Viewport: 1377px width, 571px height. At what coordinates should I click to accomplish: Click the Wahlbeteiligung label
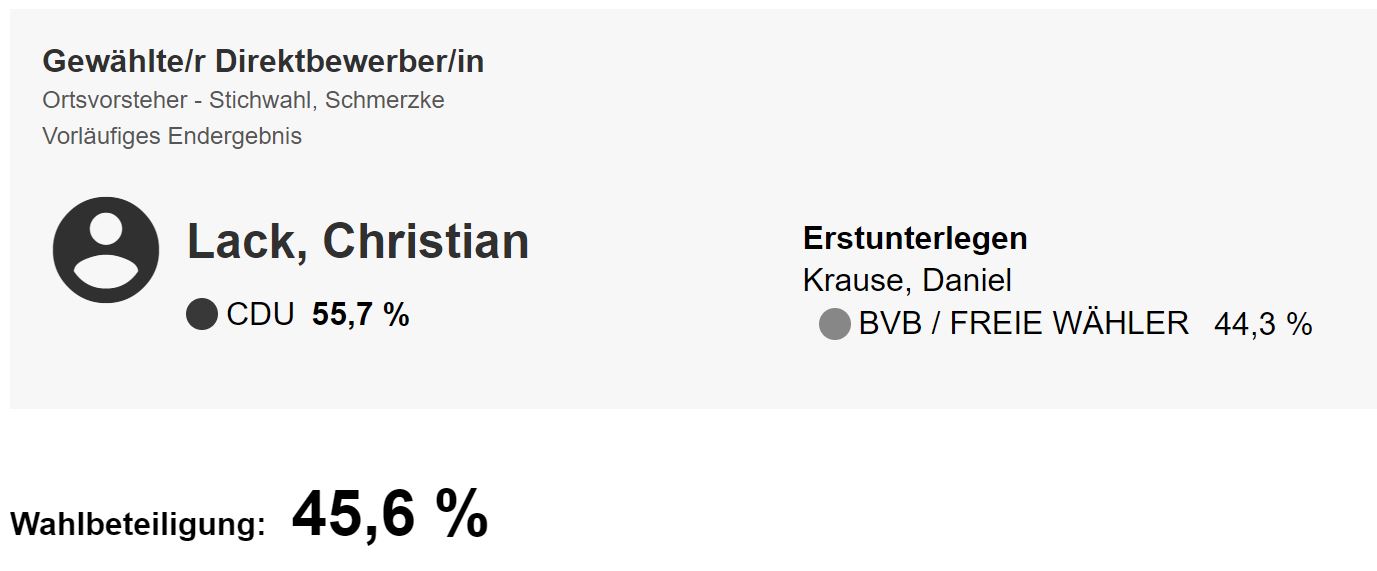(x=138, y=524)
